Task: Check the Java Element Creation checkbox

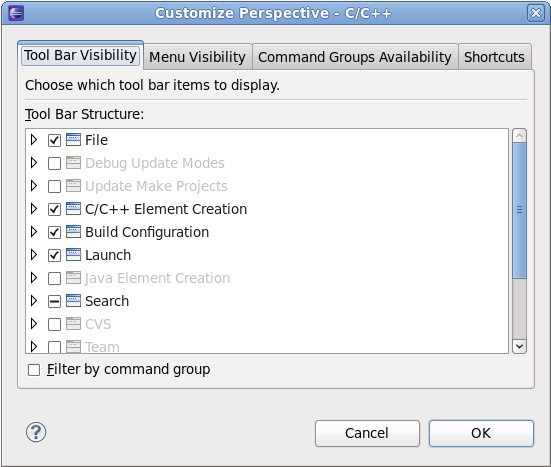Action: 54,278
